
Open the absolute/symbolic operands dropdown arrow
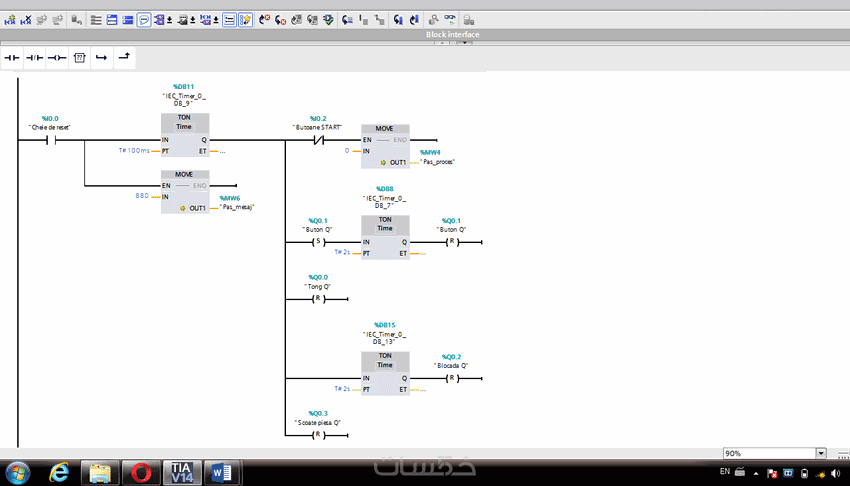tap(169, 21)
